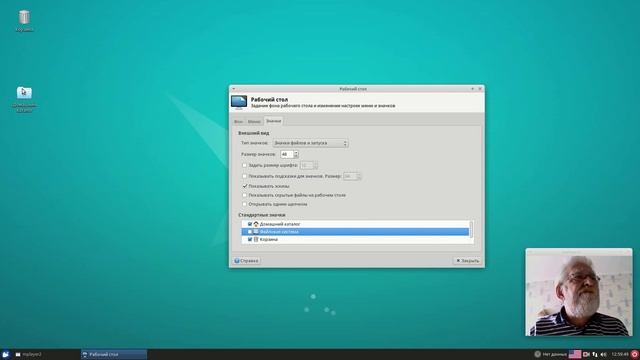This screenshot has width=640, height=360.
Task: Toggle the Показывать эскизы checkbox
Action: point(244,186)
